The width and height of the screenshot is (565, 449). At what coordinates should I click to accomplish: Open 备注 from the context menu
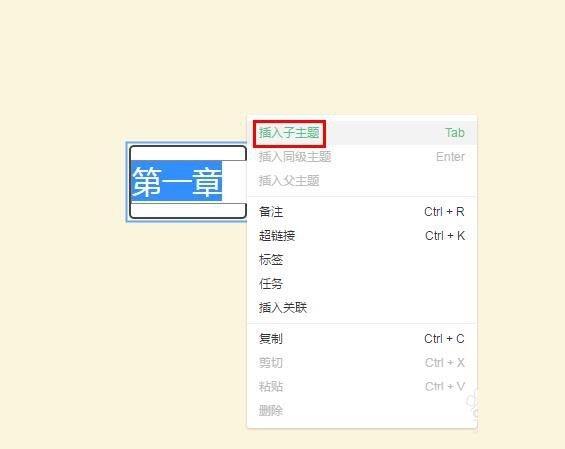[362, 212]
